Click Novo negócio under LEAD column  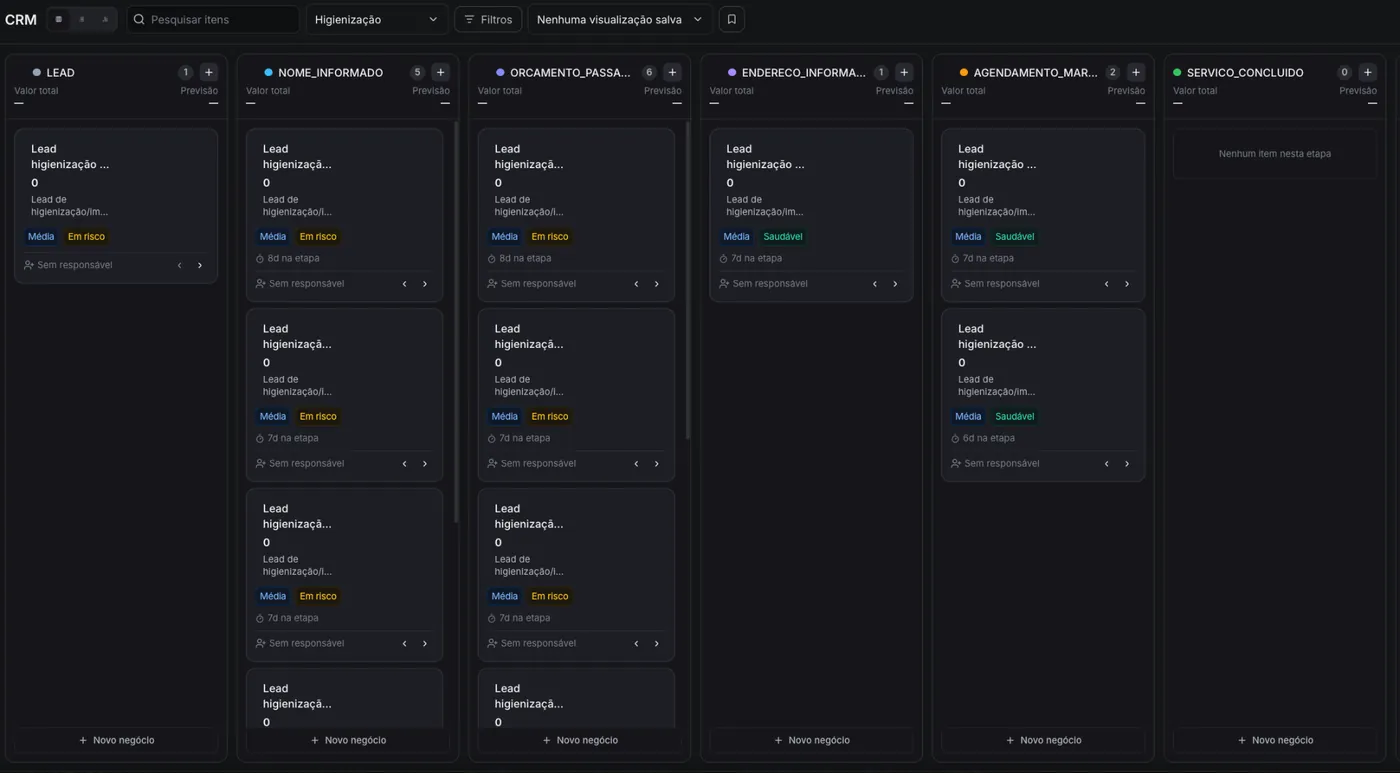pyautogui.click(x=116, y=740)
